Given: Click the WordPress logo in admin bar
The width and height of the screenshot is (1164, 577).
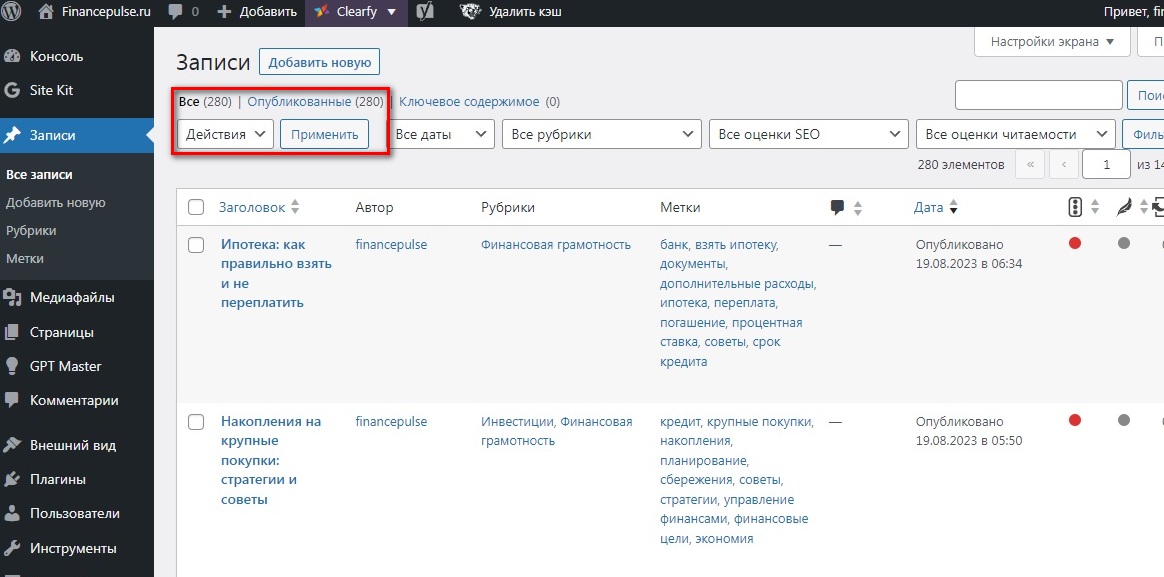Looking at the screenshot, I should (x=13, y=12).
